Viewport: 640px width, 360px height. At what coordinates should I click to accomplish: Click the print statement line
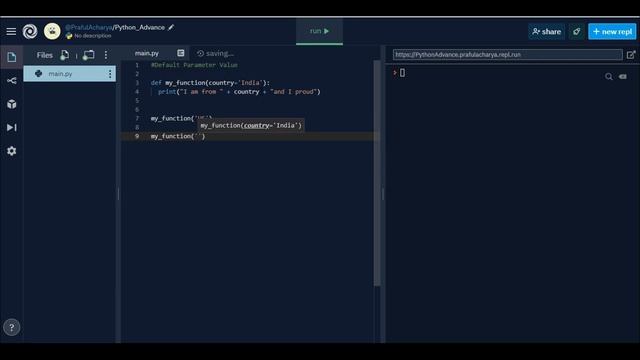click(239, 92)
